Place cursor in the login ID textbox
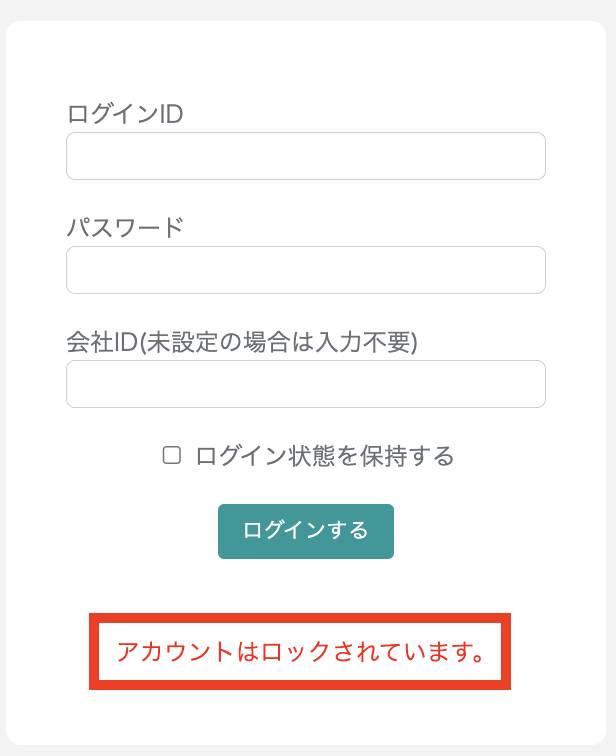The image size is (616, 756). pos(305,156)
